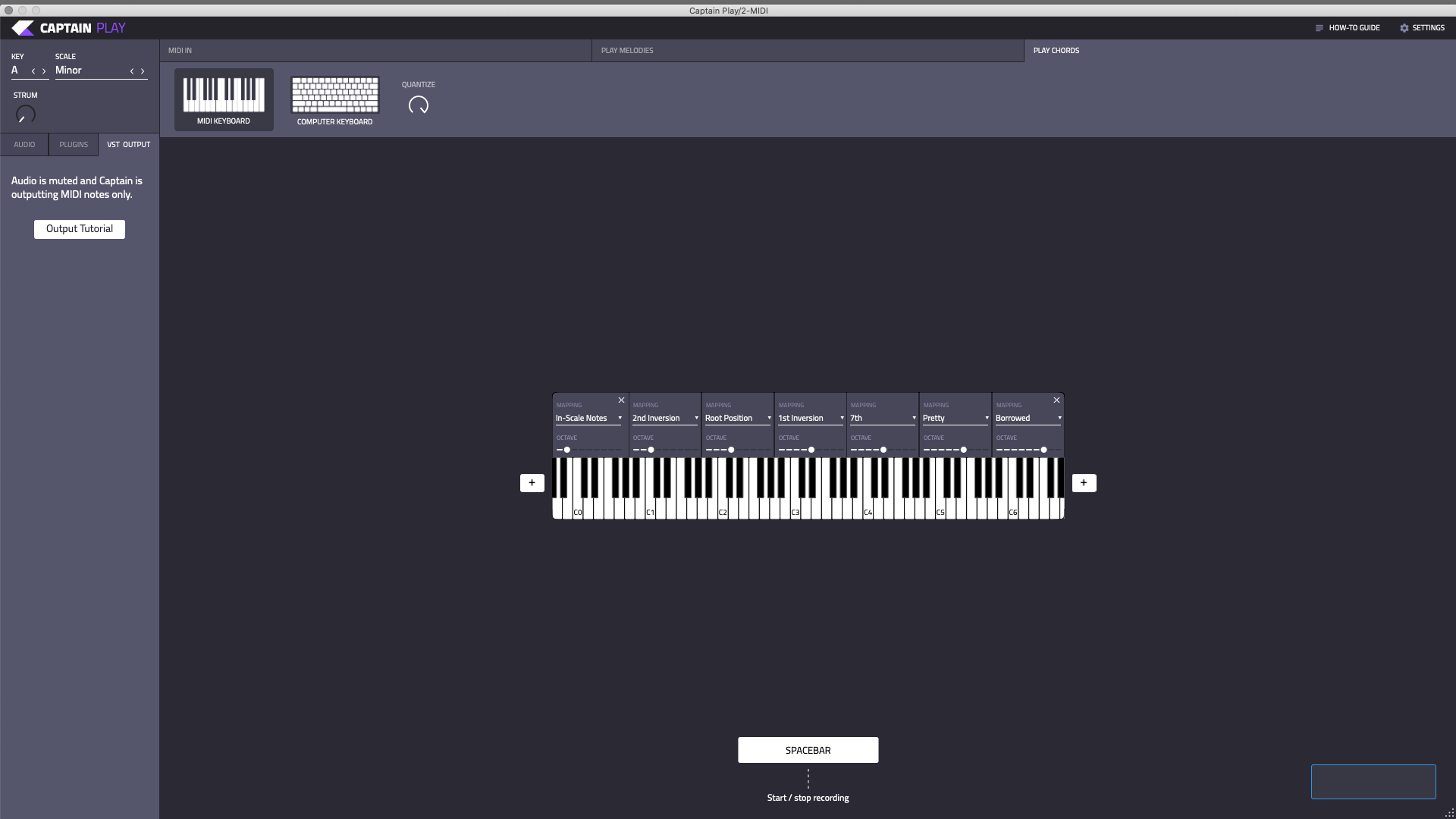Click the Quantize knob

pyautogui.click(x=419, y=105)
